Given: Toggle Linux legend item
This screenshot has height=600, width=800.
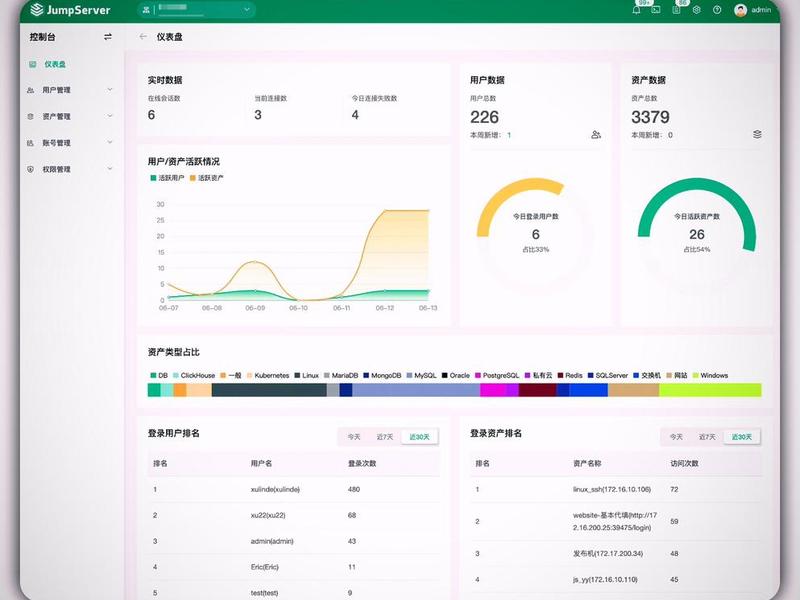Looking at the screenshot, I should pyautogui.click(x=307, y=376).
